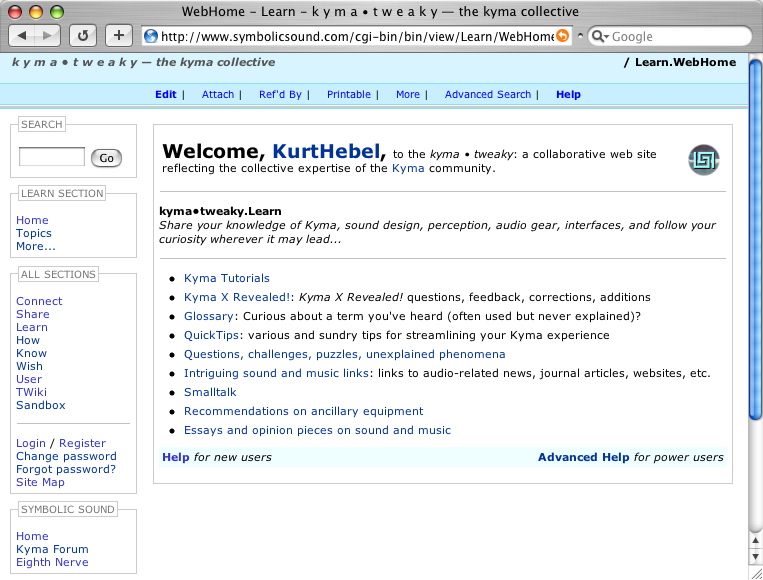This screenshot has height=580, width=763.
Task: Click the scrollbar down arrow
Action: (x=755, y=556)
